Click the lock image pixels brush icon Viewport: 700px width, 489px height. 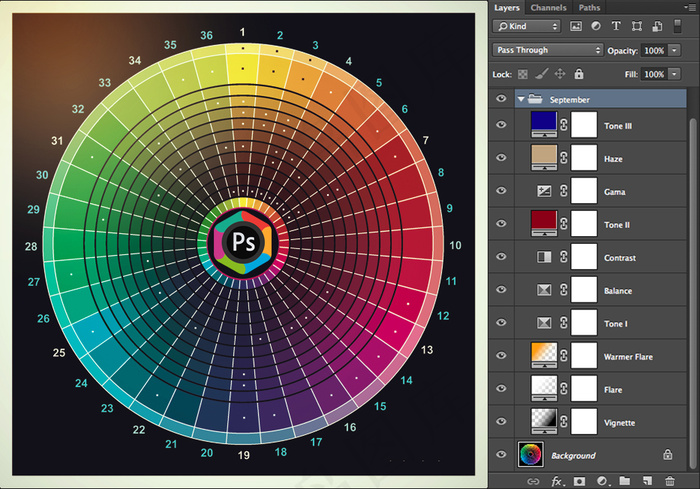point(541,74)
